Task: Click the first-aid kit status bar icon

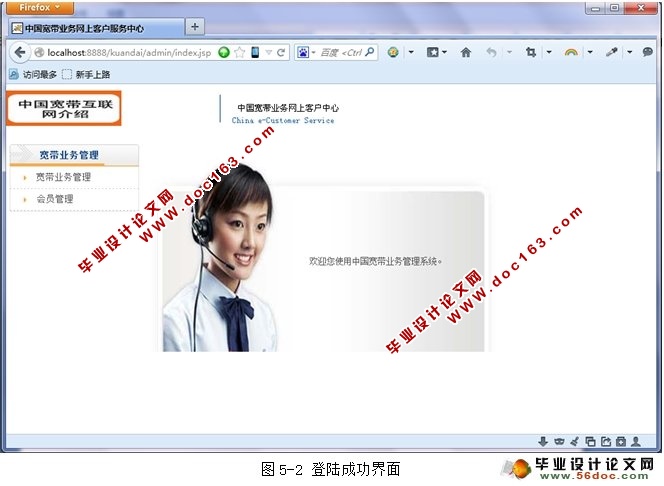Action: (x=621, y=442)
